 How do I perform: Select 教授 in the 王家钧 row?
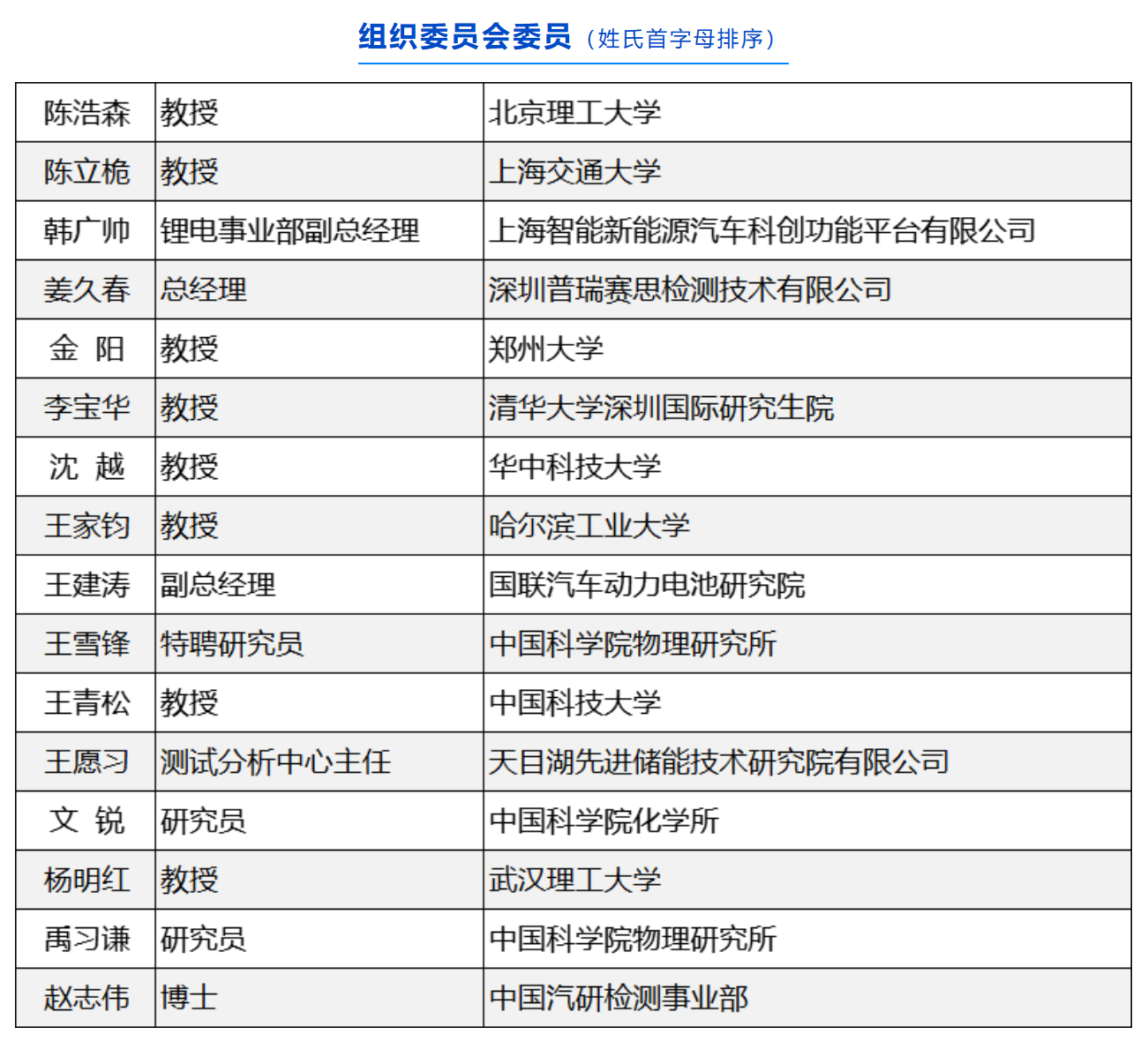tap(189, 527)
